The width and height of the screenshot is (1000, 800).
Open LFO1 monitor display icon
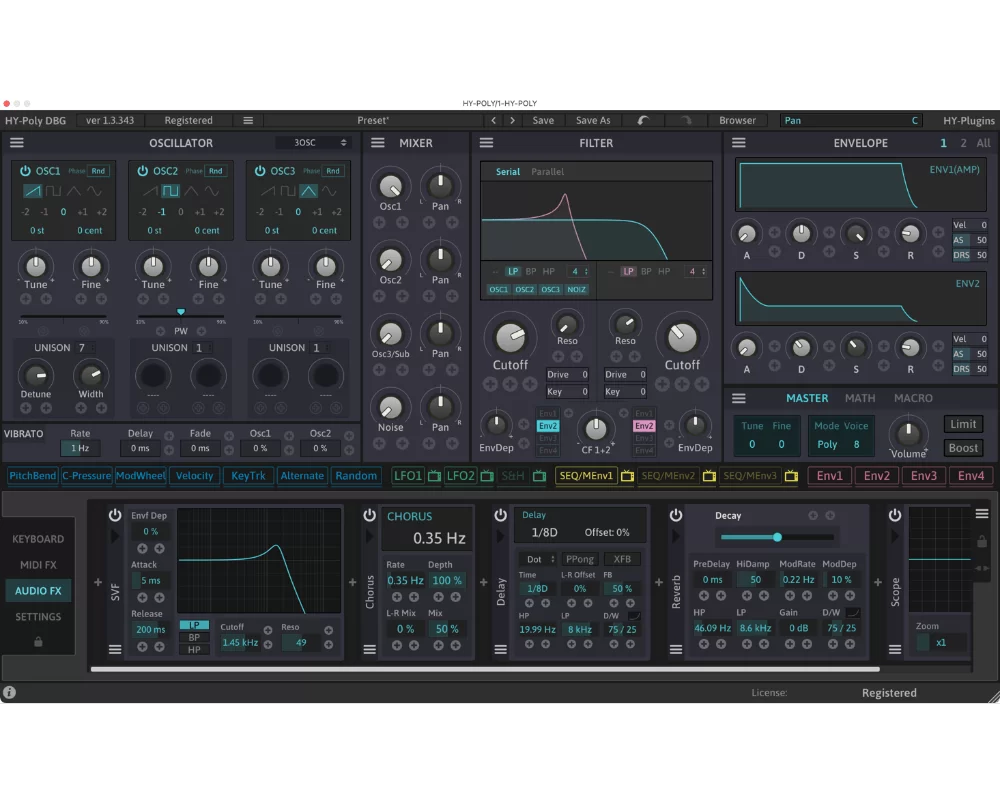coord(434,476)
